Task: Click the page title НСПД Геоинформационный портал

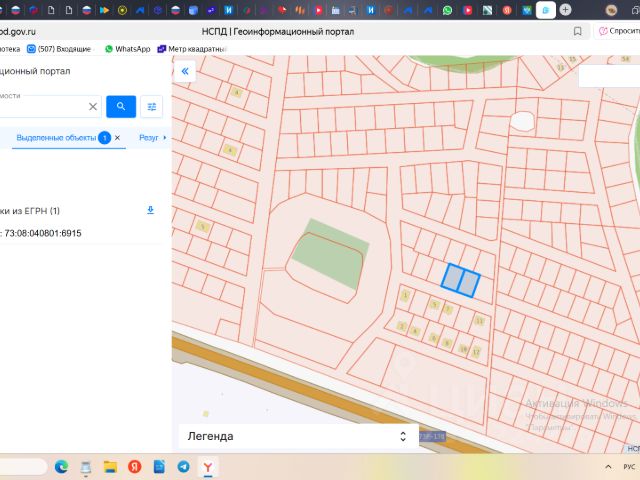Action: coord(278,31)
